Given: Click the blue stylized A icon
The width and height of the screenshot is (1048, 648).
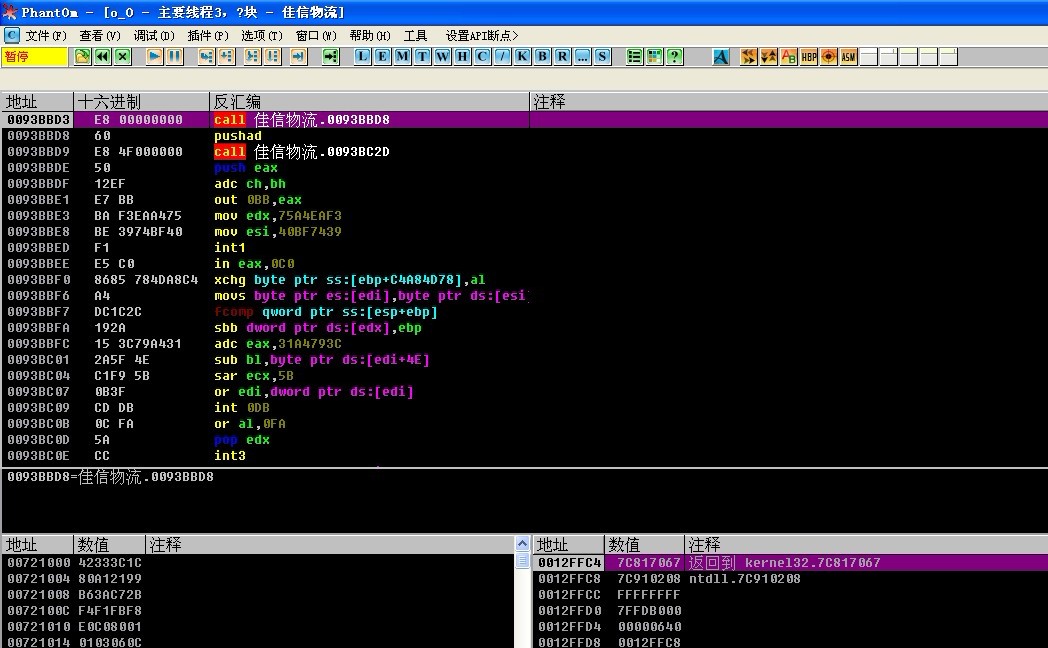Looking at the screenshot, I should click(x=720, y=57).
